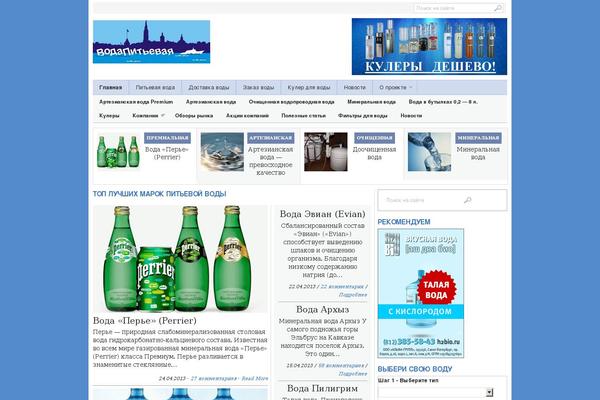This screenshot has height=400, width=600.
Task: Open the Талая вода с кислородом ad banner
Action: pos(421,293)
